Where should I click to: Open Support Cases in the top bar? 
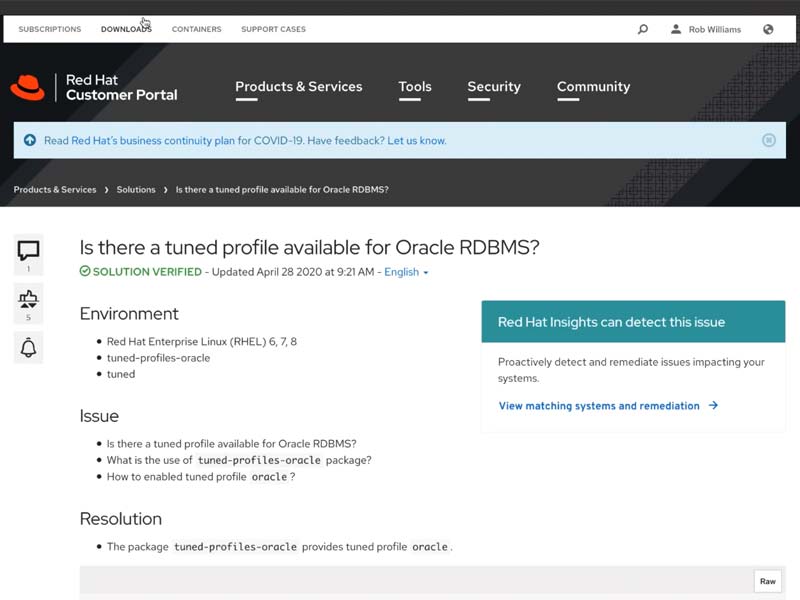click(273, 29)
